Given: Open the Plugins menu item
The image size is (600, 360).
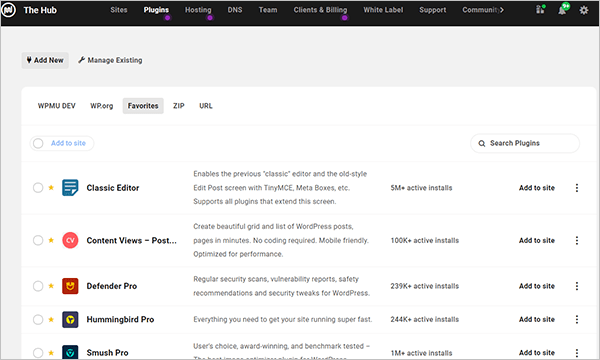Looking at the screenshot, I should (x=156, y=10).
